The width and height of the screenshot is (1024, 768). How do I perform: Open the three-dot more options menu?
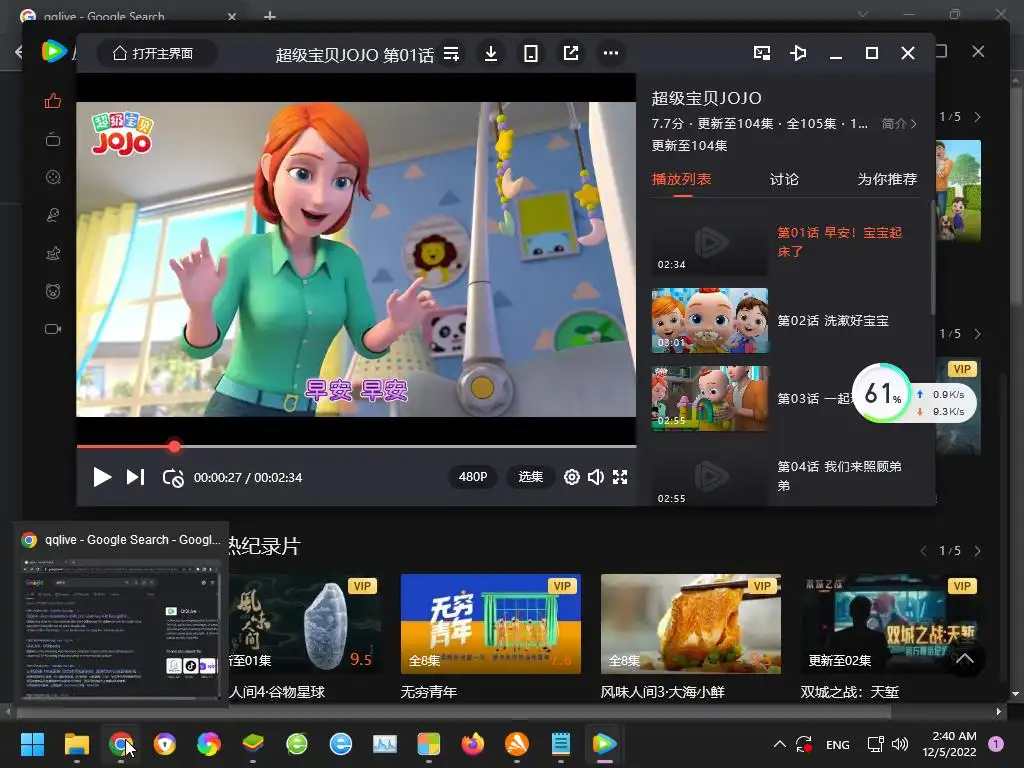pyautogui.click(x=611, y=53)
